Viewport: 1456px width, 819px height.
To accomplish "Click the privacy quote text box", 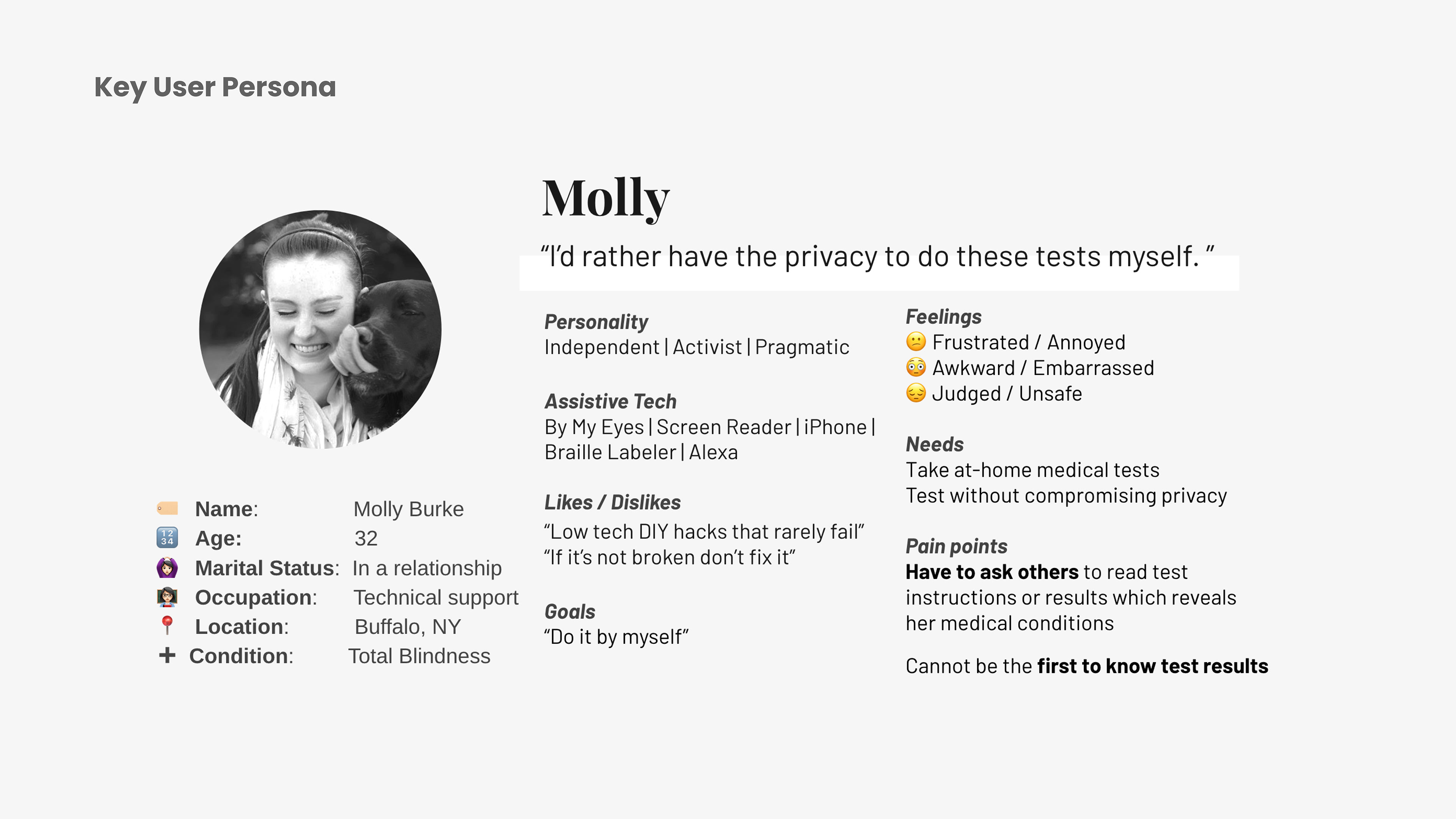I will (x=879, y=266).
